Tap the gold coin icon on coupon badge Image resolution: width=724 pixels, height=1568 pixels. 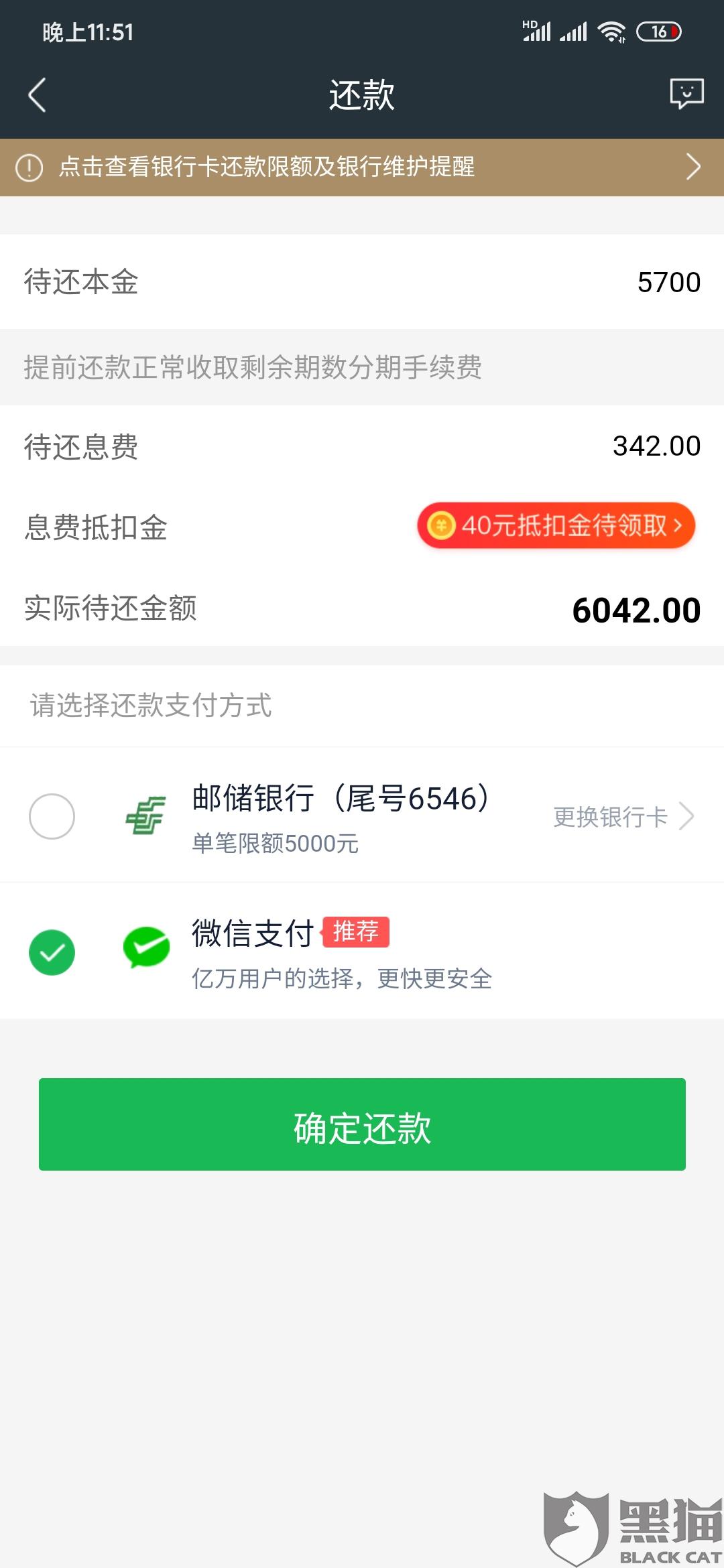pos(441,525)
